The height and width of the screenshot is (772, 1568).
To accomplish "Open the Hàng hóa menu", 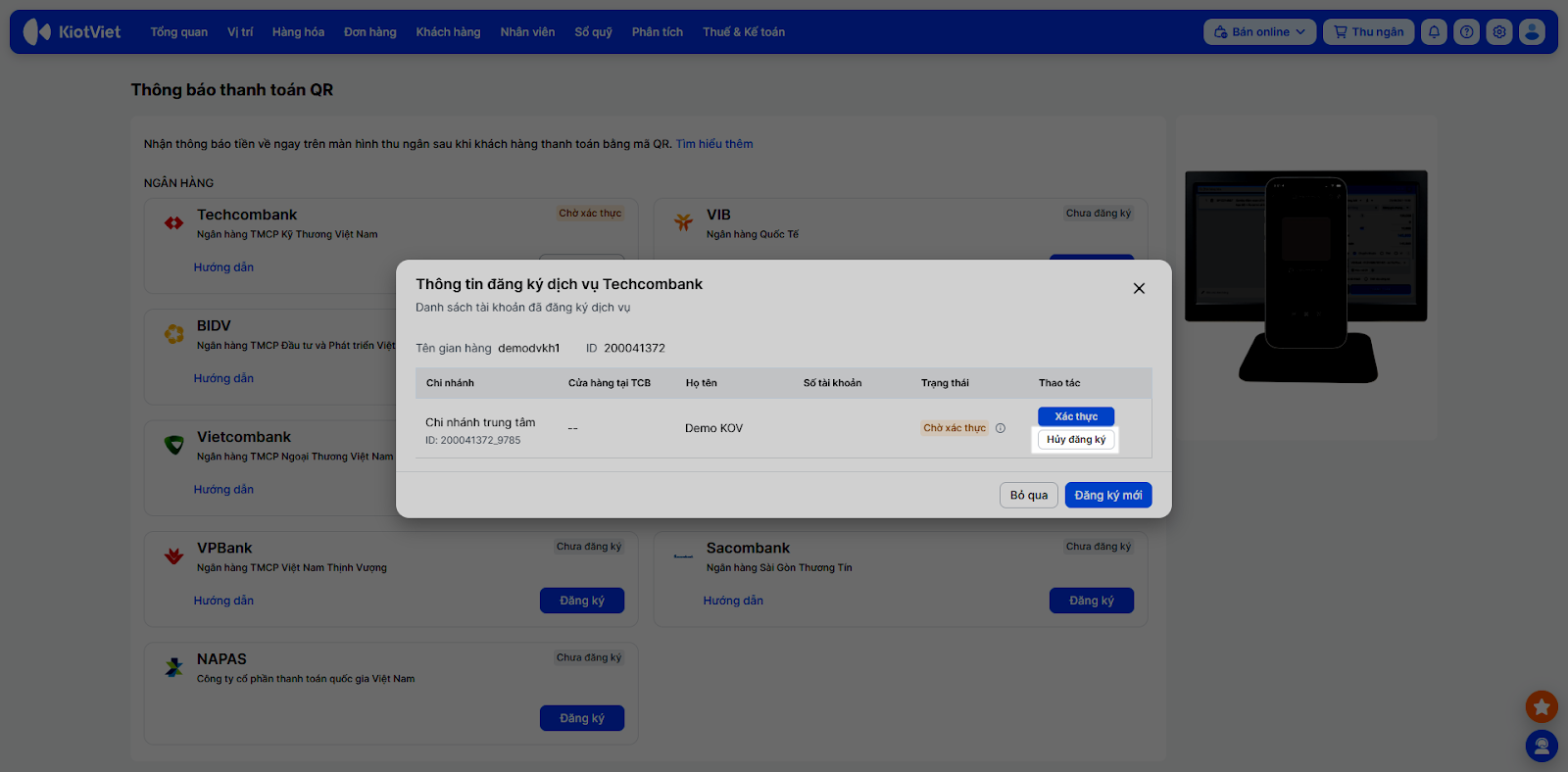I will point(298,32).
